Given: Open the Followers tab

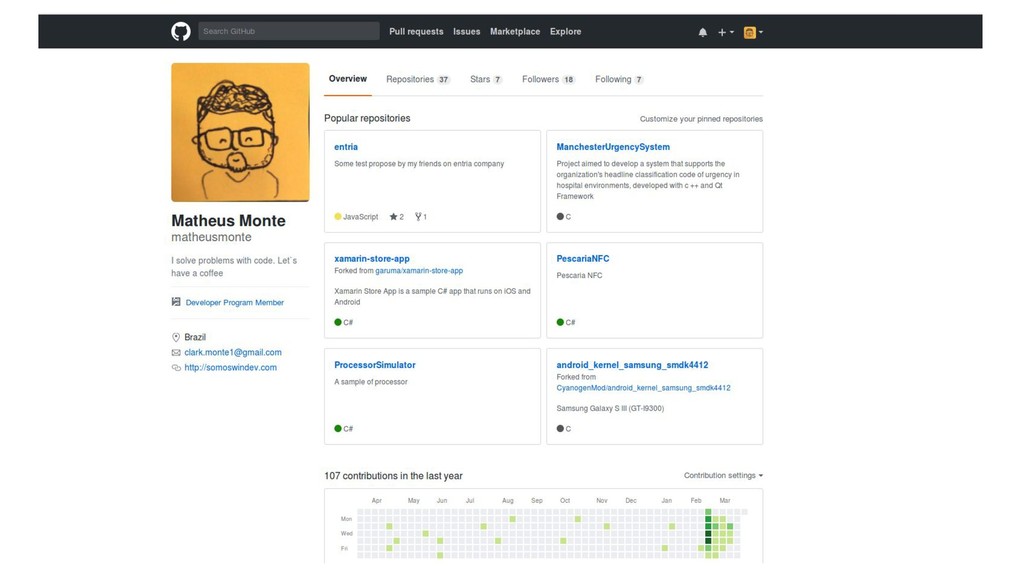Looking at the screenshot, I should pos(549,79).
